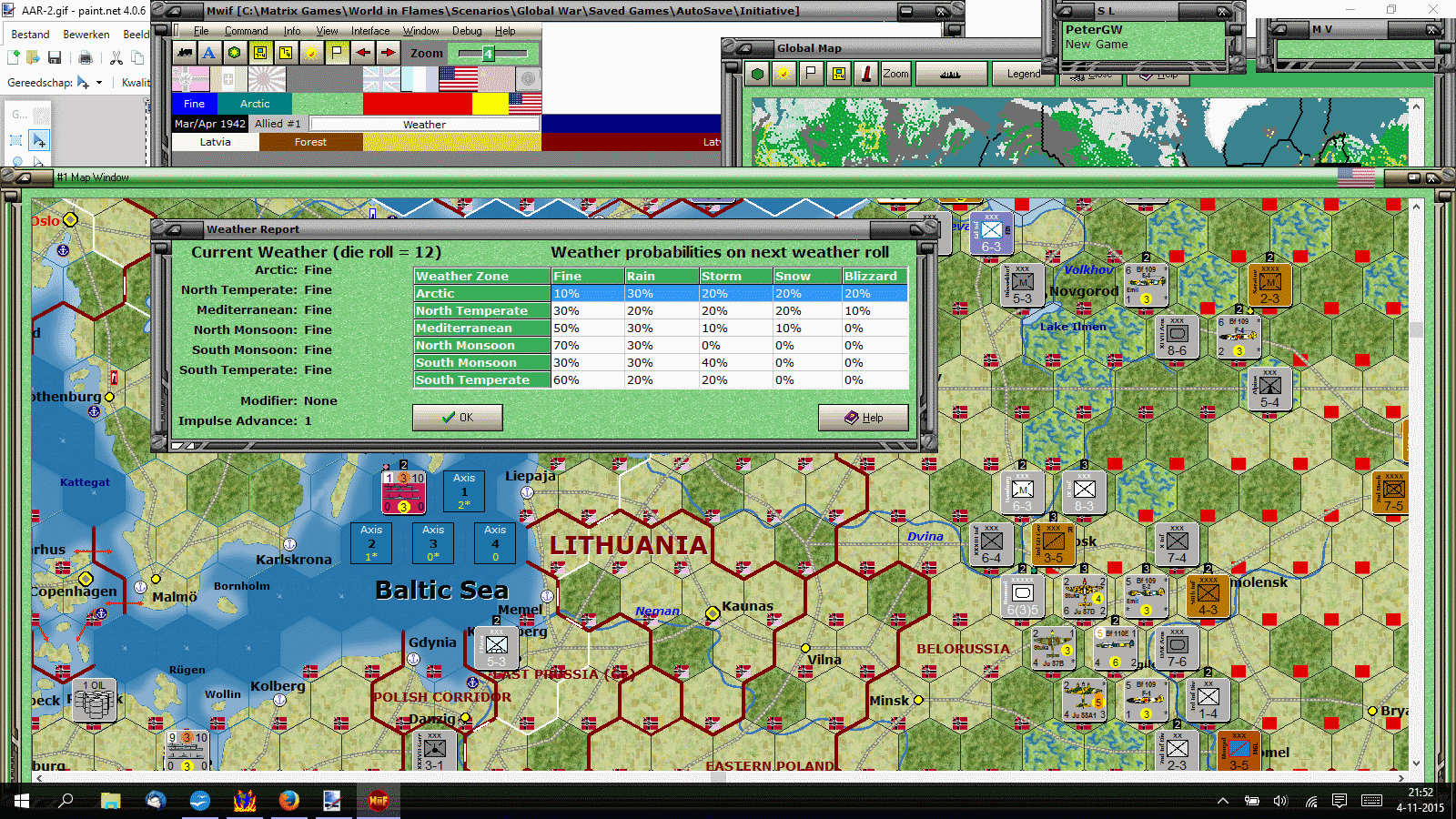Viewport: 1456px width, 819px height.
Task: Select the Japanese rising sun flag
Action: (267, 79)
